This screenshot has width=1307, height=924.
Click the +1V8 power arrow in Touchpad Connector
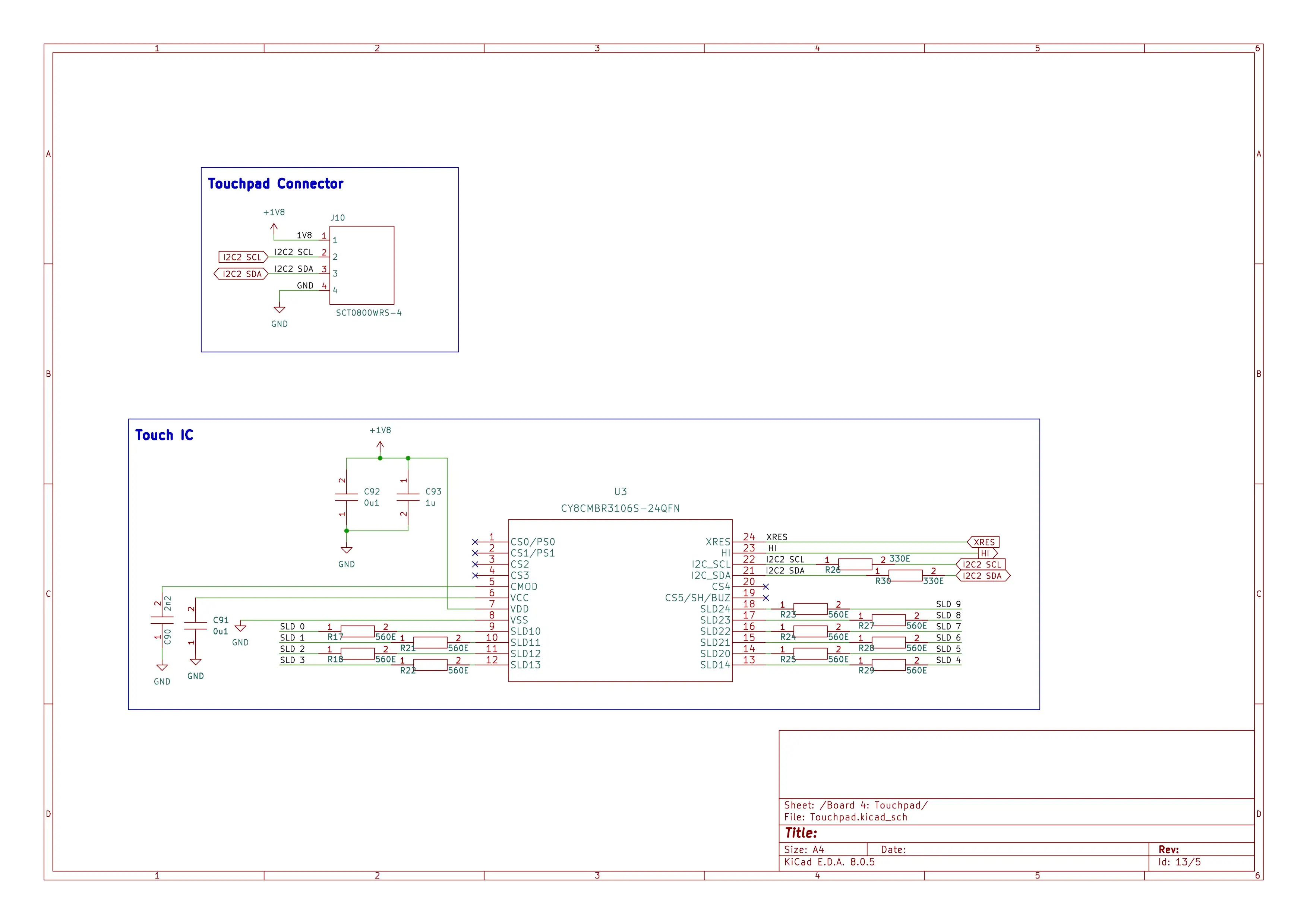pyautogui.click(x=274, y=229)
